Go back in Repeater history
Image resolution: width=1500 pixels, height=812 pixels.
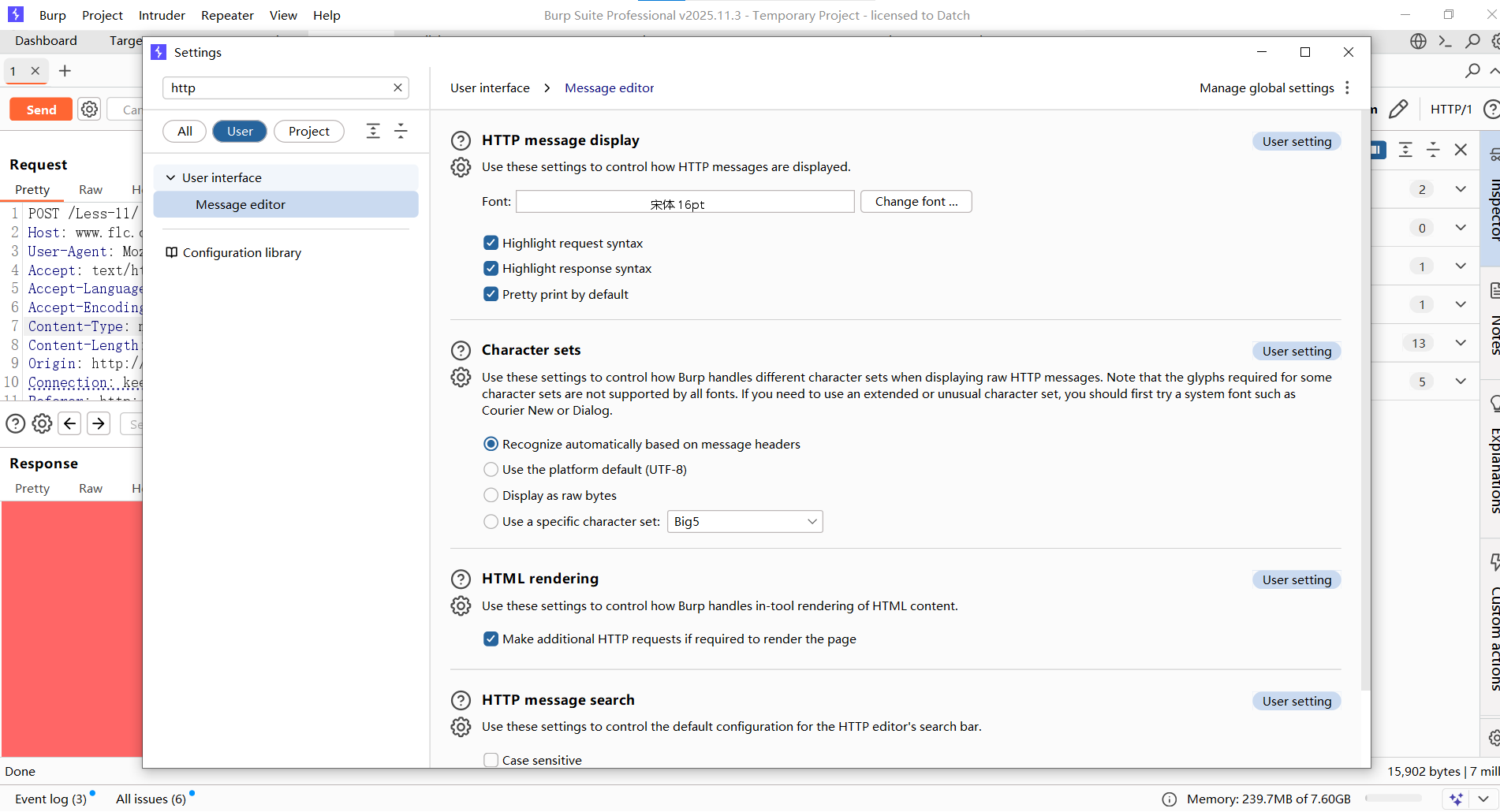tap(69, 423)
